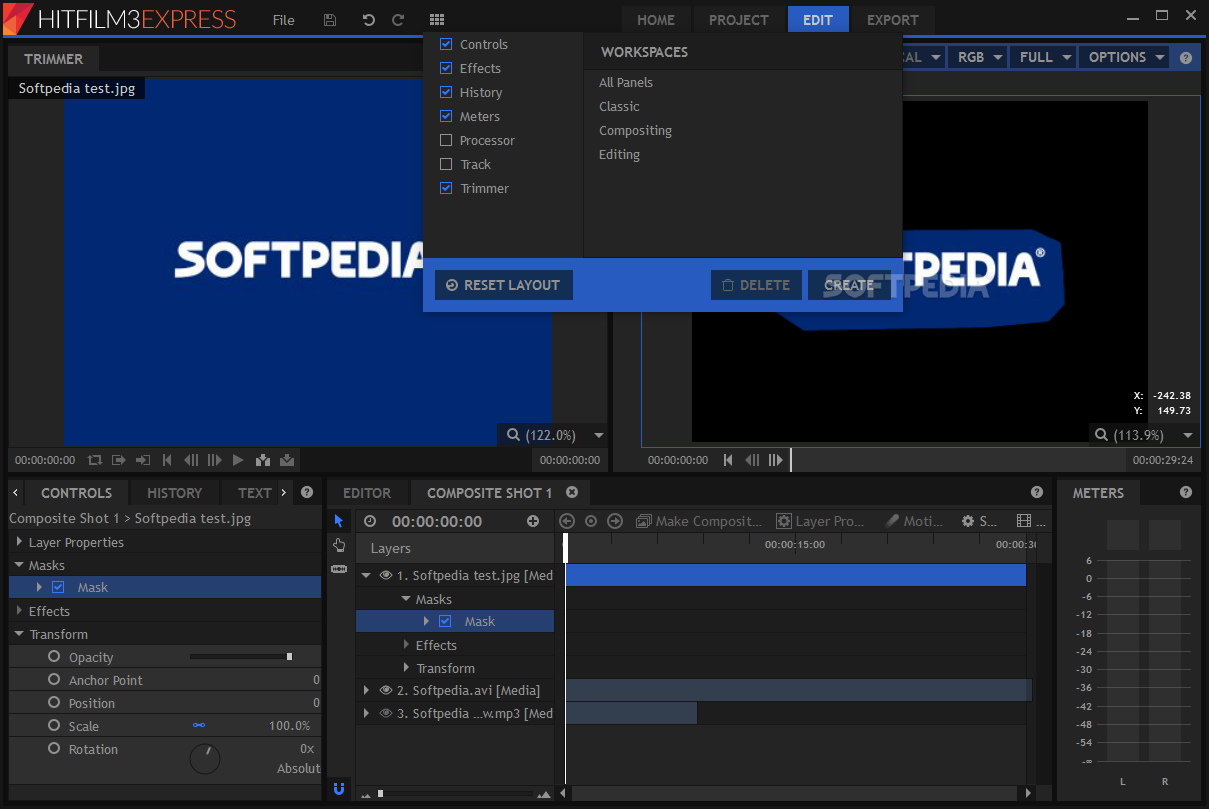Screen dimensions: 1209x809
Task: Open the workspaces grid icon
Action: 437,20
